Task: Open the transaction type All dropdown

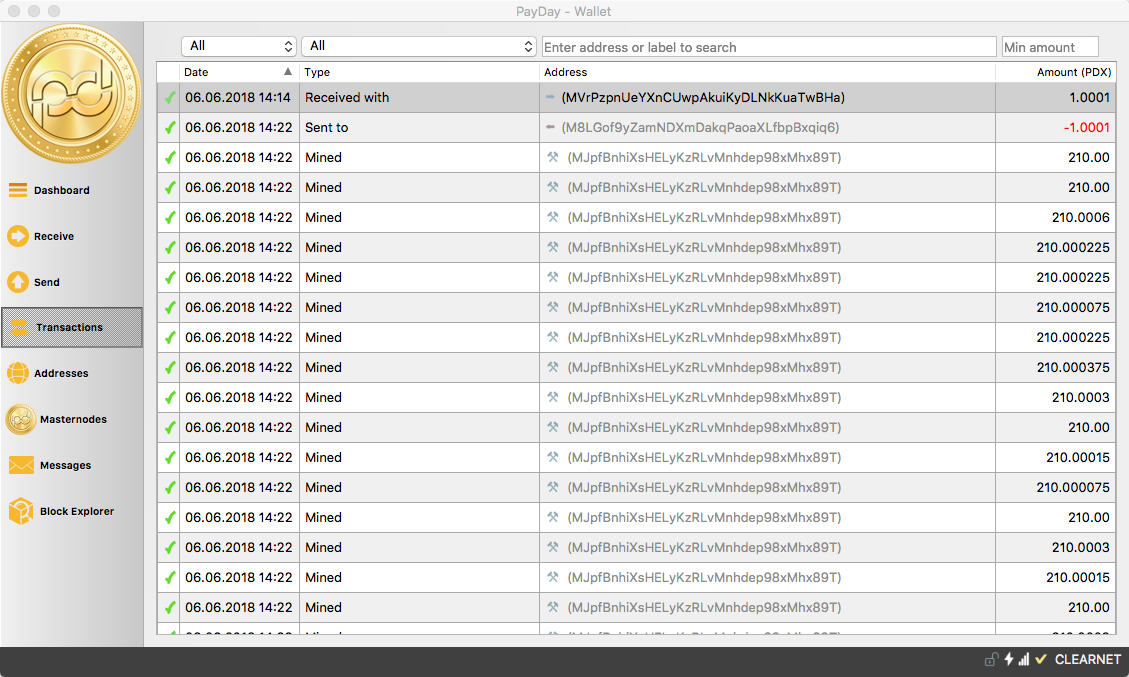Action: (419, 46)
